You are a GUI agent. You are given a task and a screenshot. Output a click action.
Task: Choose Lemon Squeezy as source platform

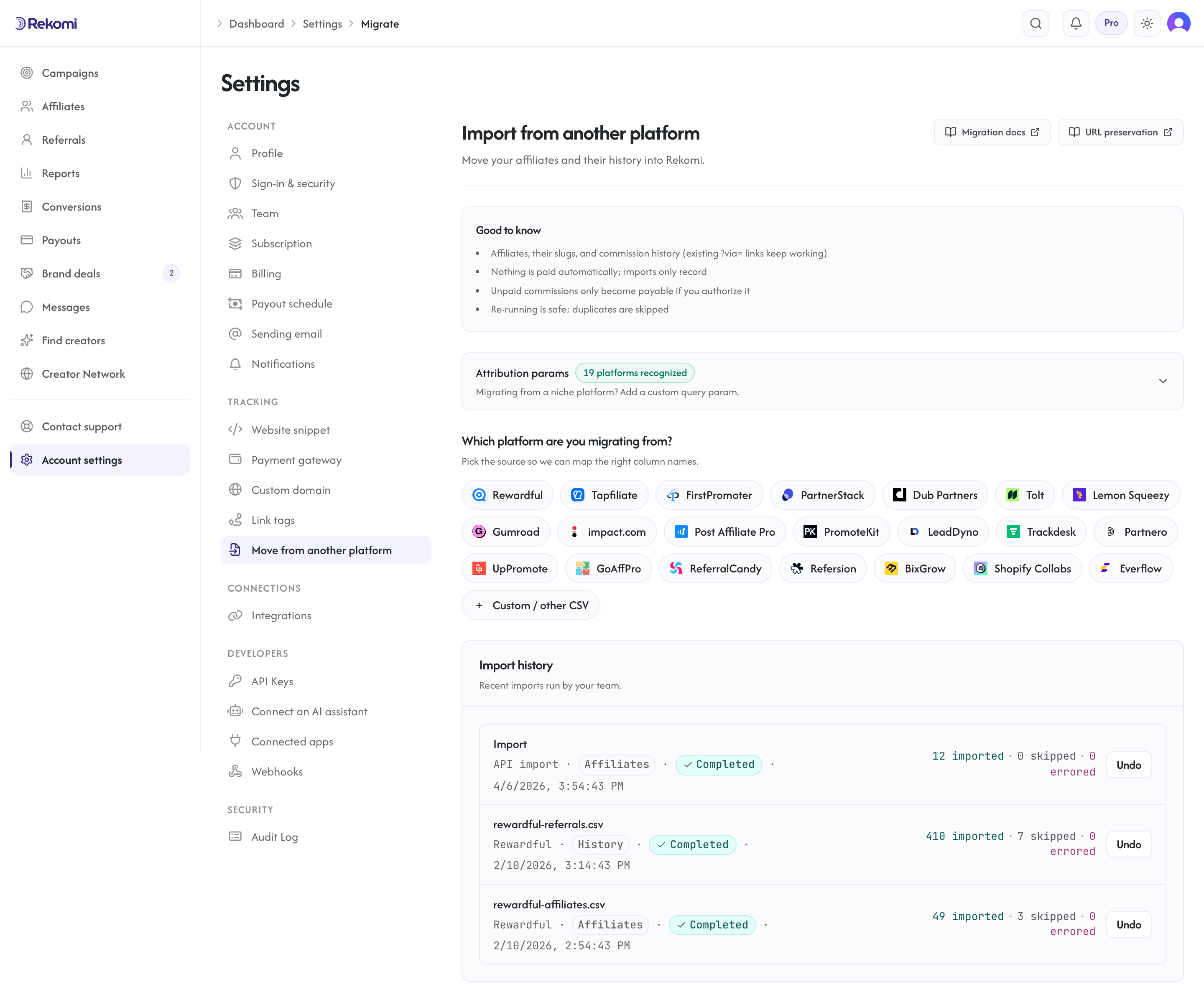pyautogui.click(x=1121, y=495)
